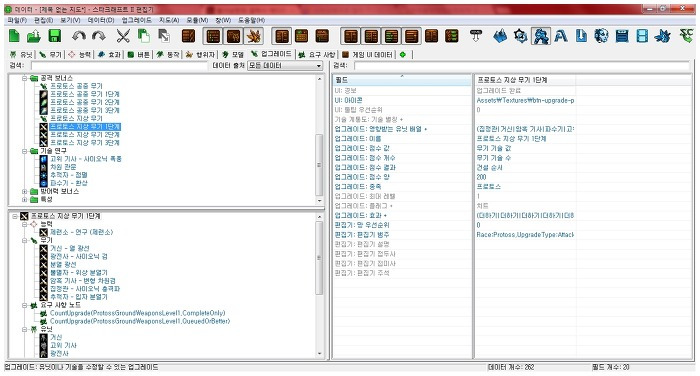Image resolution: width=700 pixels, height=376 pixels.
Task: Collapse the 유닛 node in lower tree
Action: tap(25, 330)
